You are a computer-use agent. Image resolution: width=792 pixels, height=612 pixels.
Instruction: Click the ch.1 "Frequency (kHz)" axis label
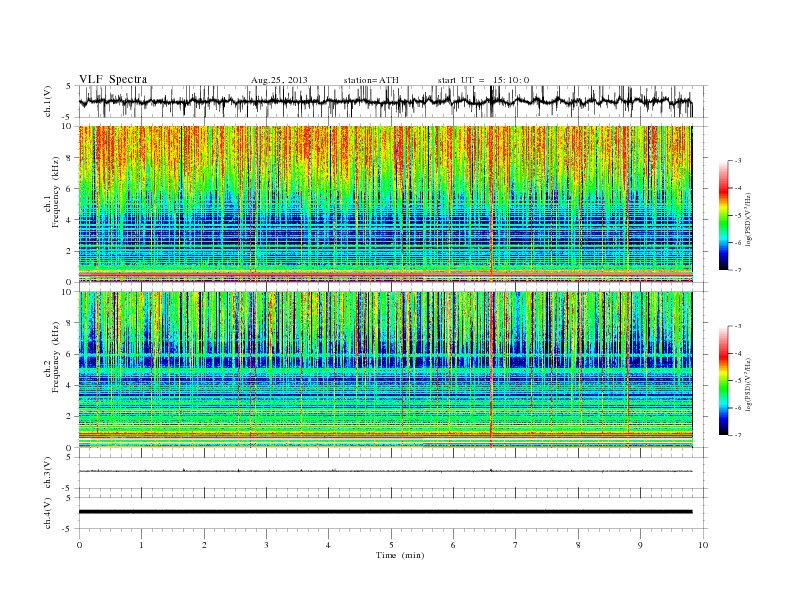[x=56, y=191]
